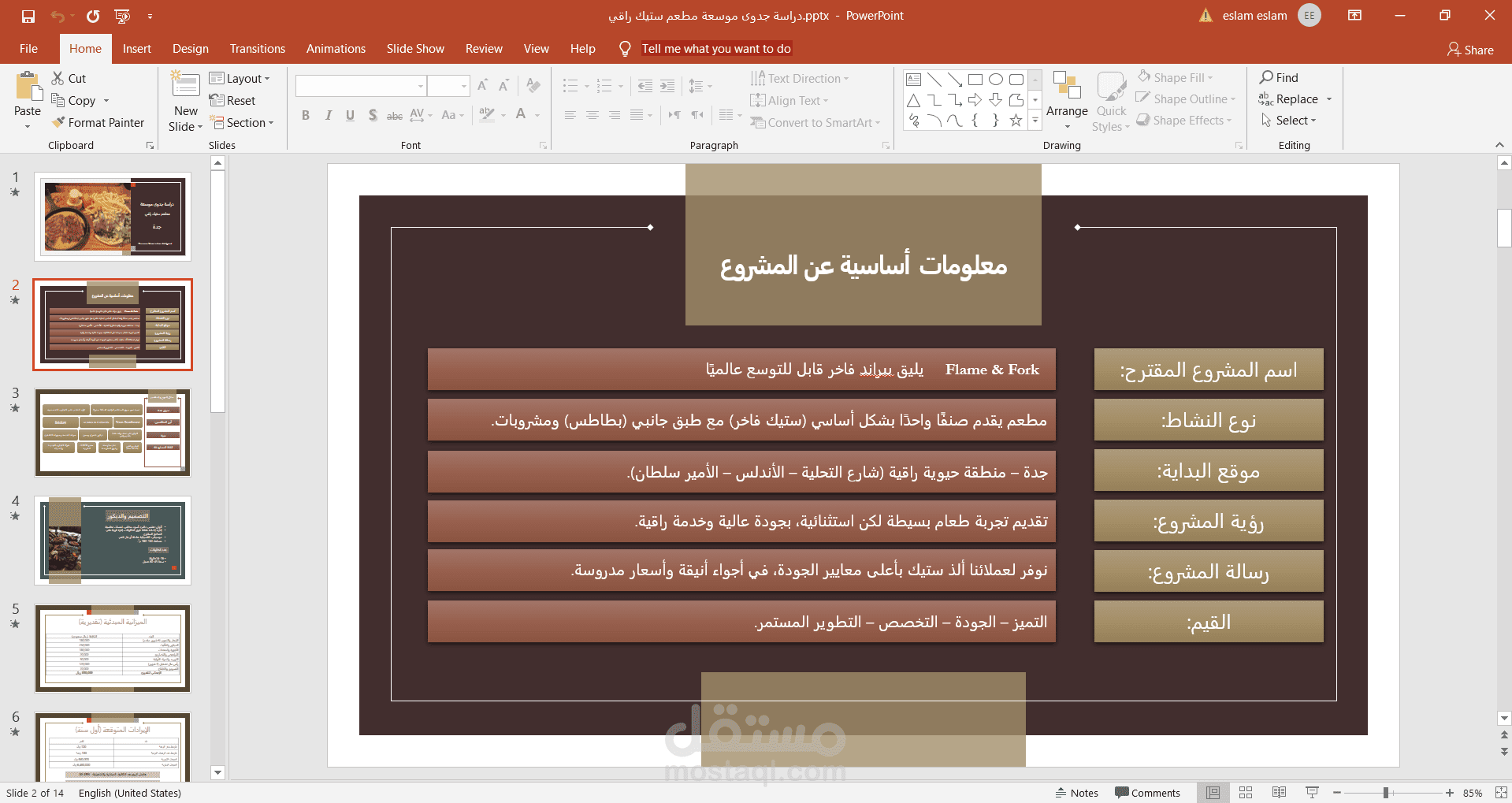Image resolution: width=1512 pixels, height=803 pixels.
Task: Increase list indent level icon
Action: point(667,85)
